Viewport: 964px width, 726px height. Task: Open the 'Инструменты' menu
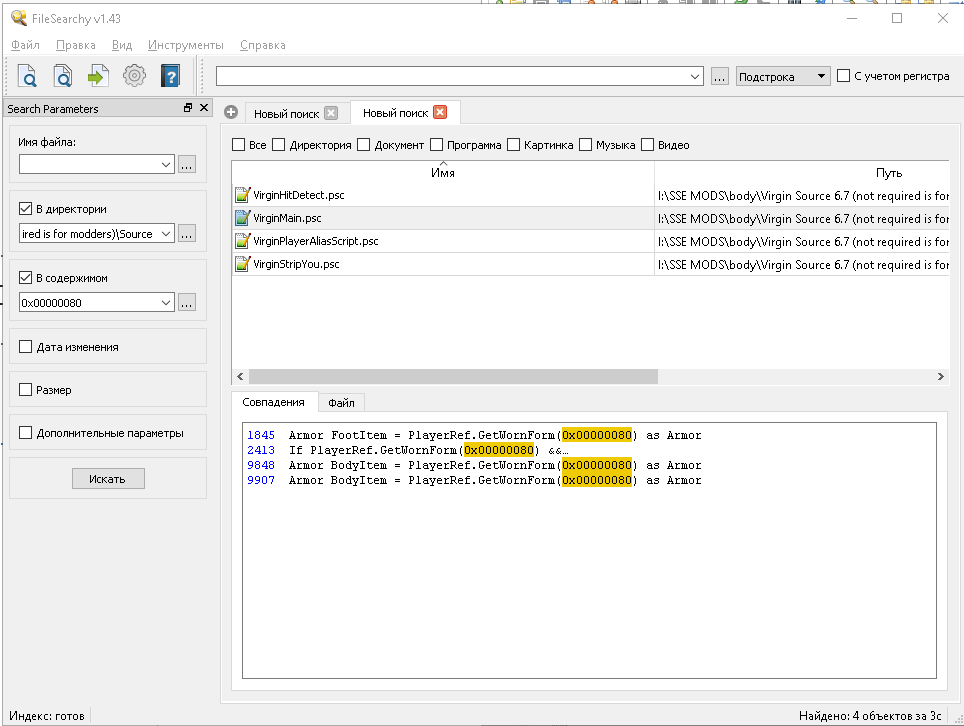tap(185, 45)
